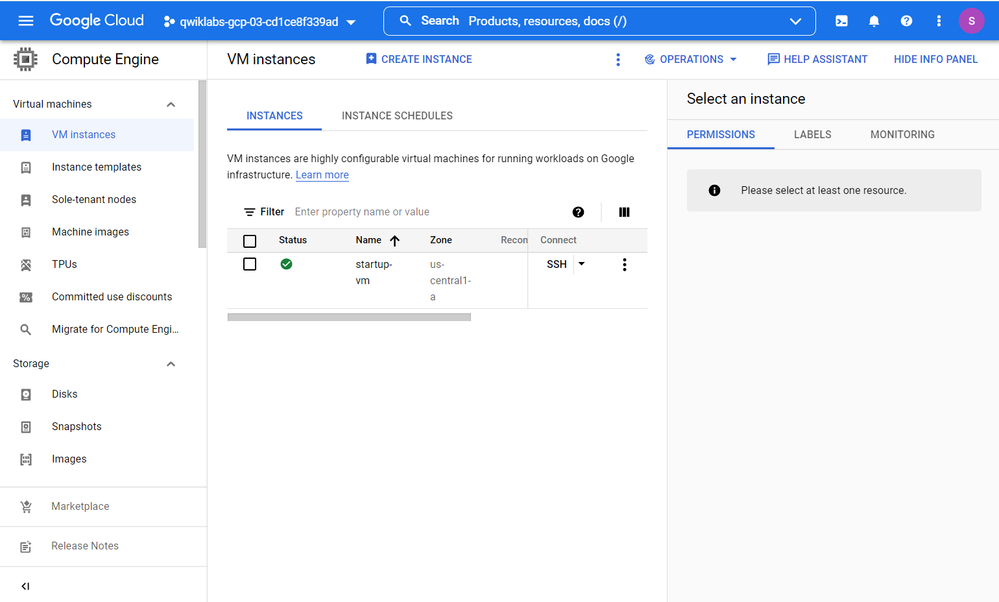The height and width of the screenshot is (602, 999).
Task: Click the Compute Engine chip icon
Action: tap(25, 59)
